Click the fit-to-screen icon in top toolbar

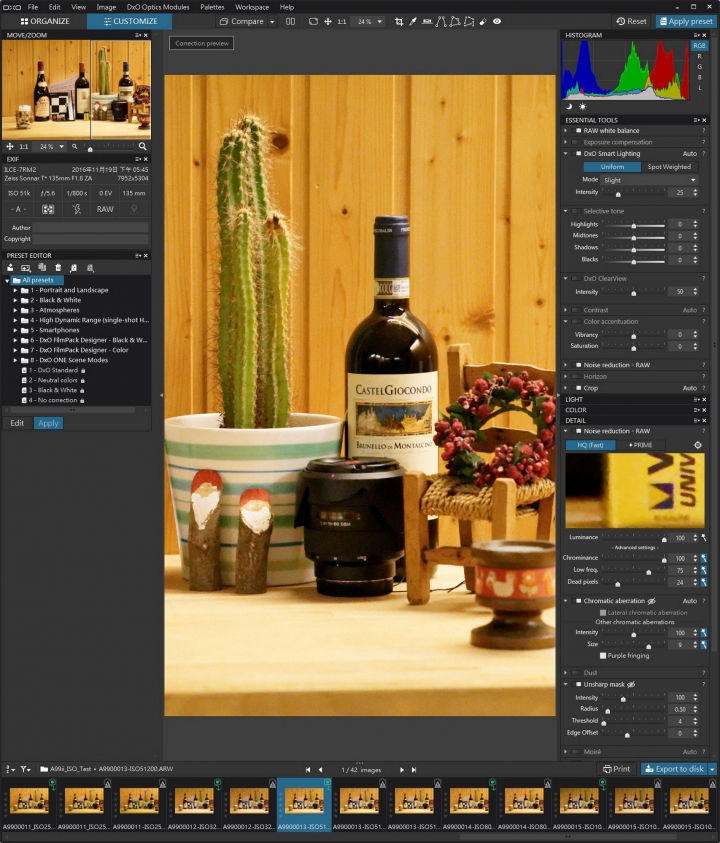point(313,22)
